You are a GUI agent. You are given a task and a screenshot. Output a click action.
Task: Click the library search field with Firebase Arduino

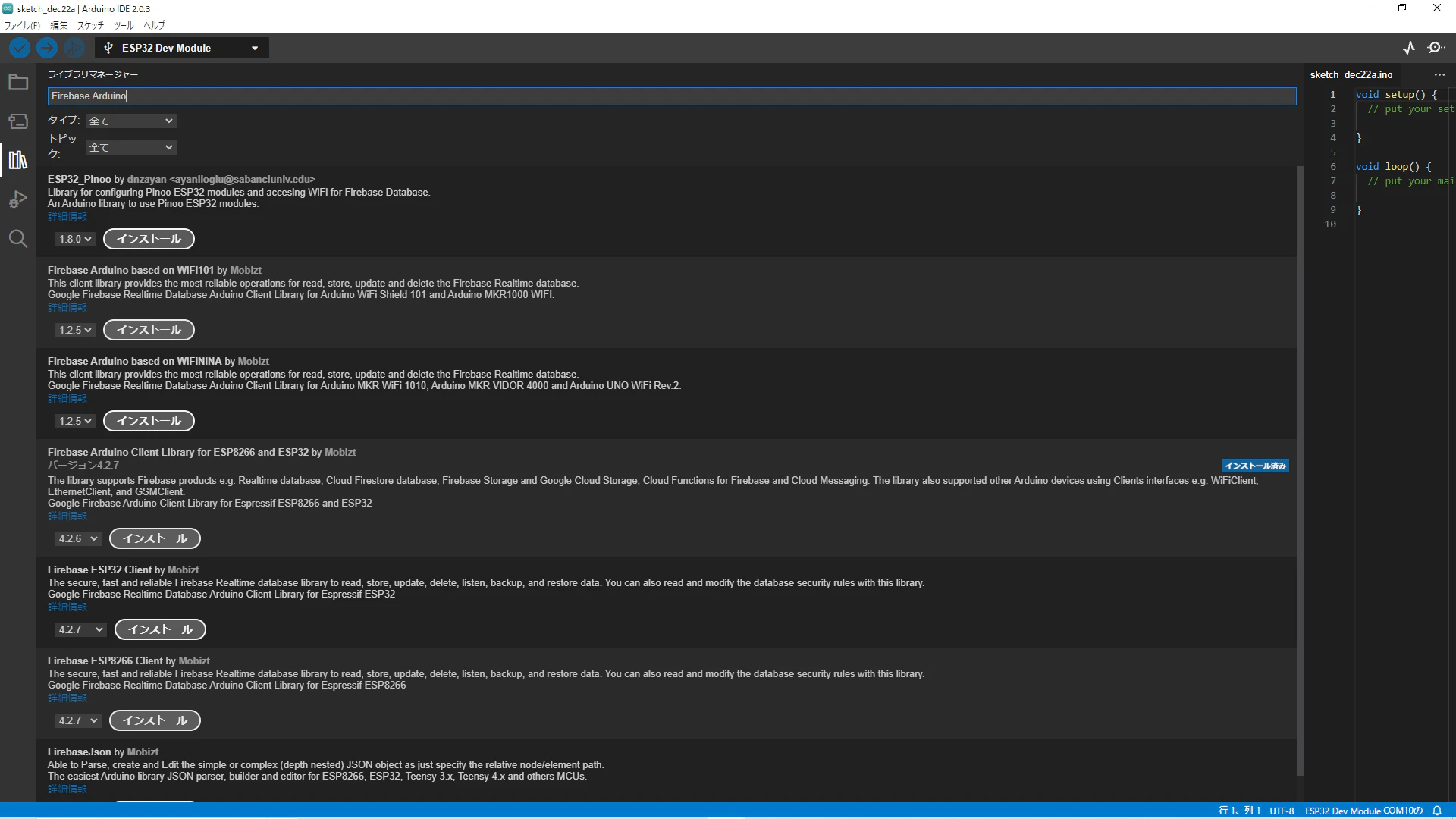[x=672, y=96]
